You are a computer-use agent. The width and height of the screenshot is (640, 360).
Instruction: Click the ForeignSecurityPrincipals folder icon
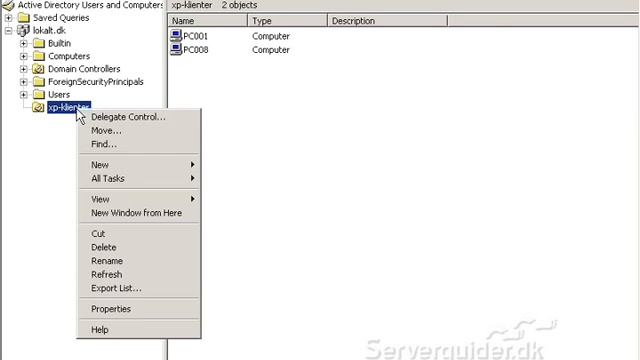click(x=39, y=82)
